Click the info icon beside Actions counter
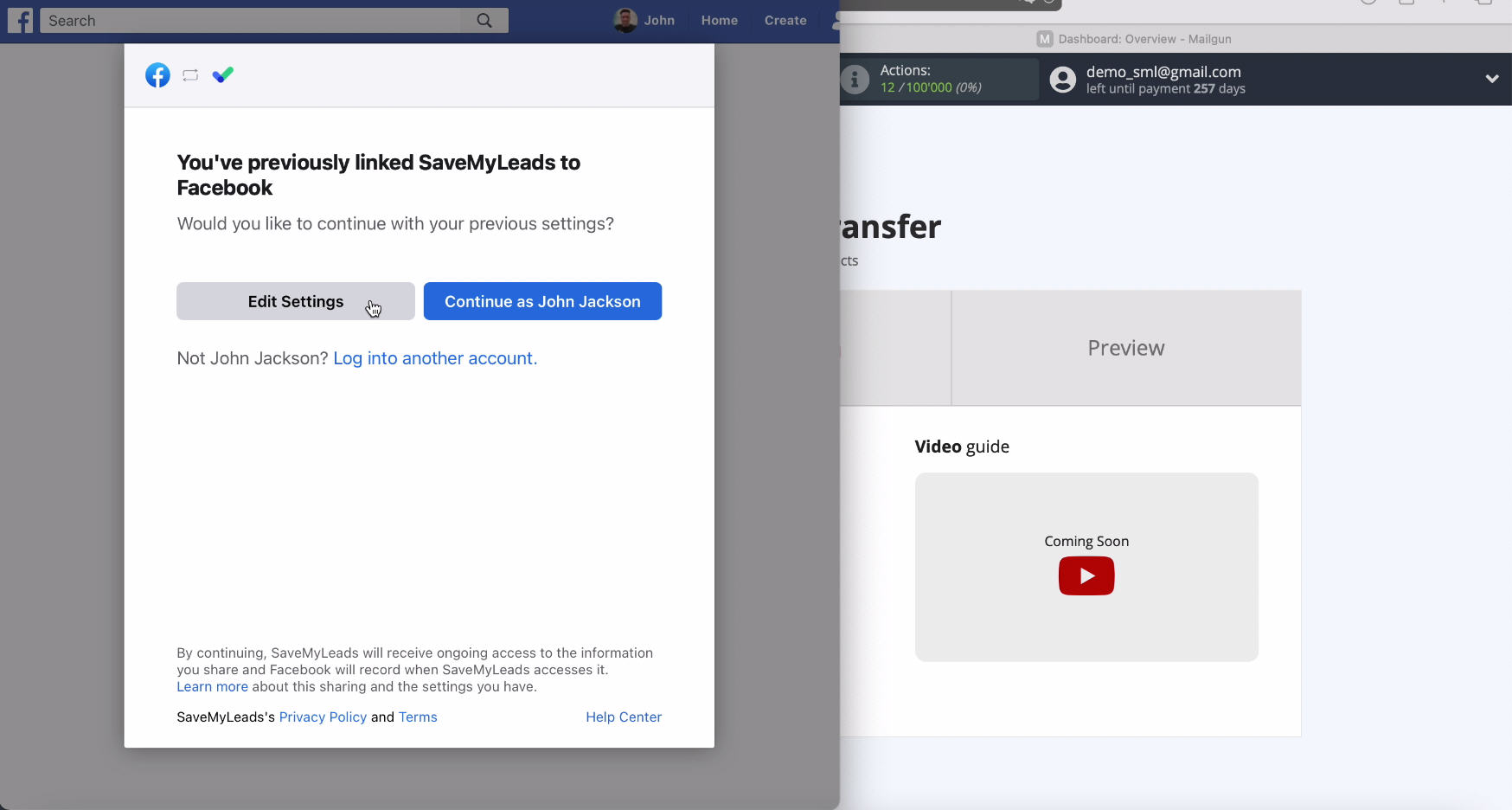The height and width of the screenshot is (810, 1512). coord(855,80)
